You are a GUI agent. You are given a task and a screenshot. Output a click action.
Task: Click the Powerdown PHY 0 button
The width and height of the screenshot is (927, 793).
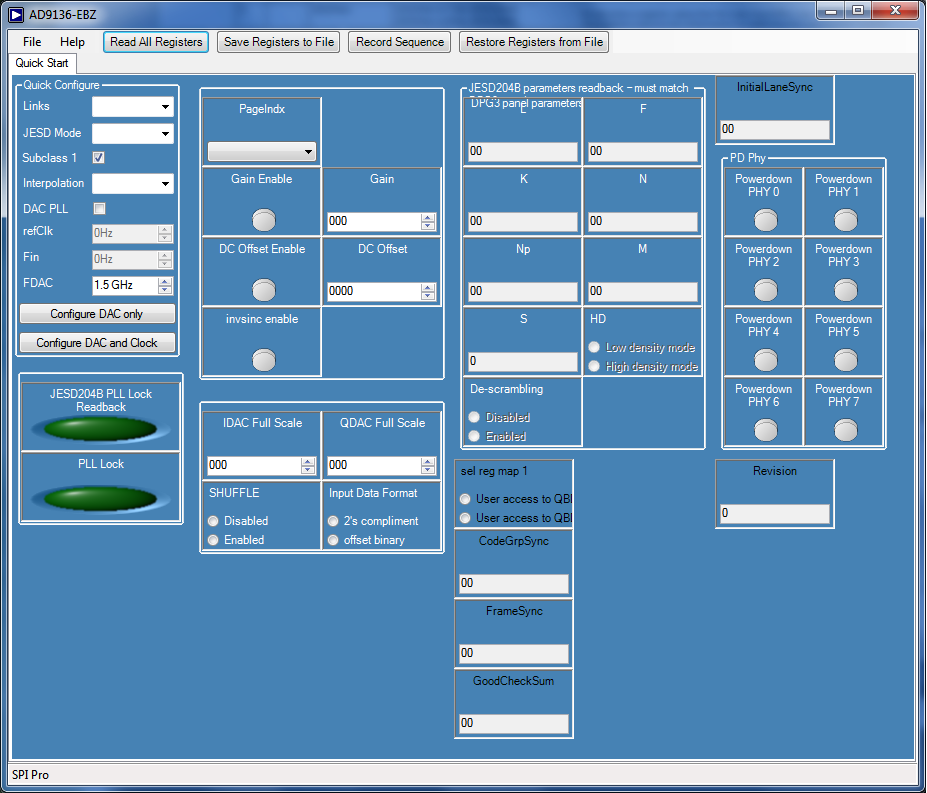(x=765, y=219)
